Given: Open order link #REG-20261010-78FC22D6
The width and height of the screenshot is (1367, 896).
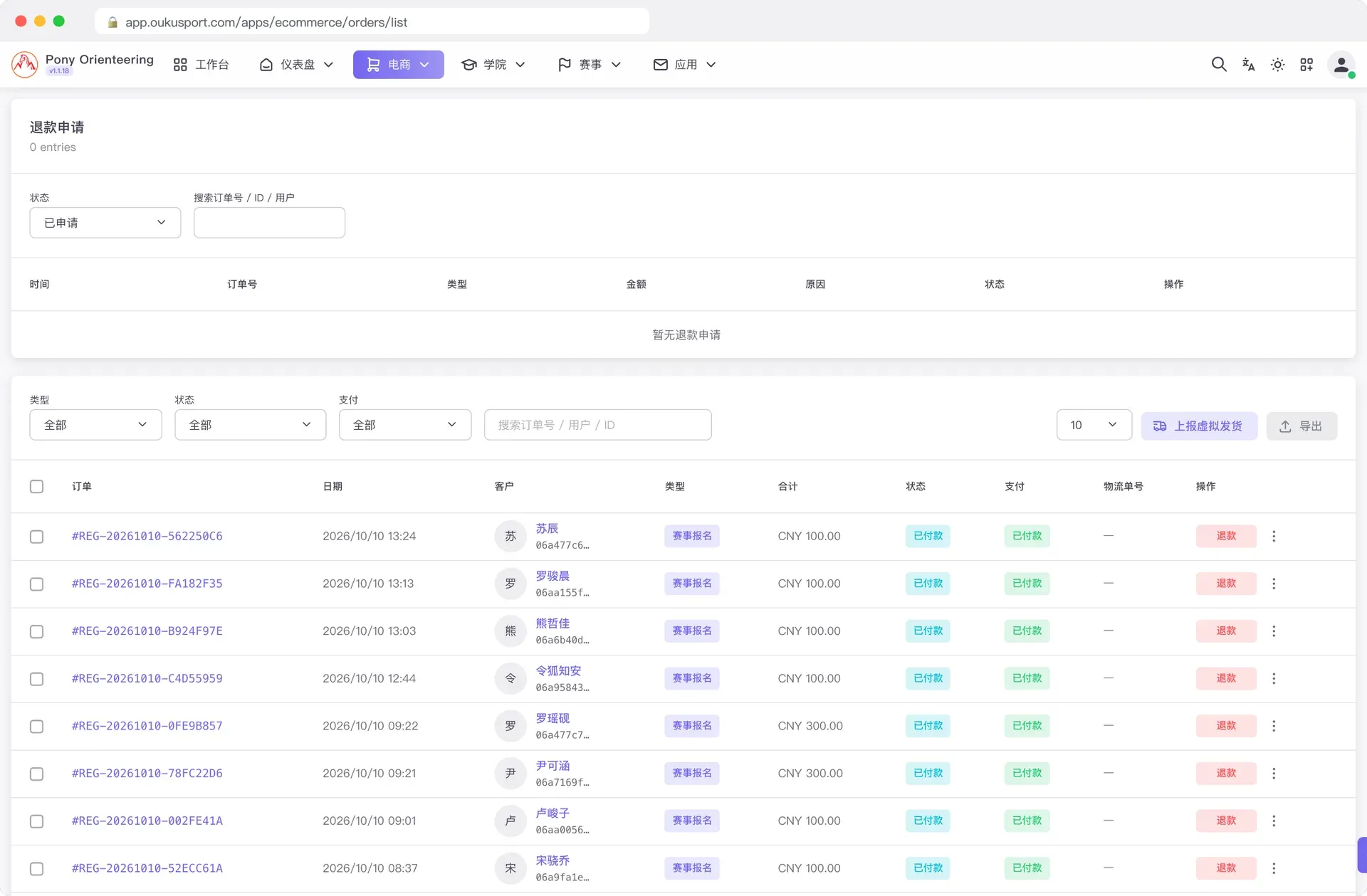Looking at the screenshot, I should [x=147, y=774].
